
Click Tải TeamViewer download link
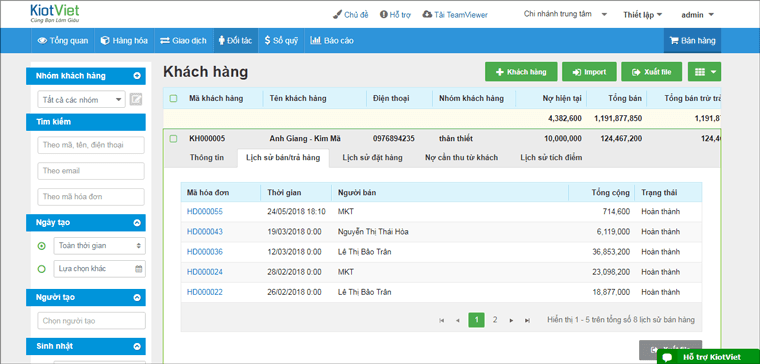coord(455,15)
